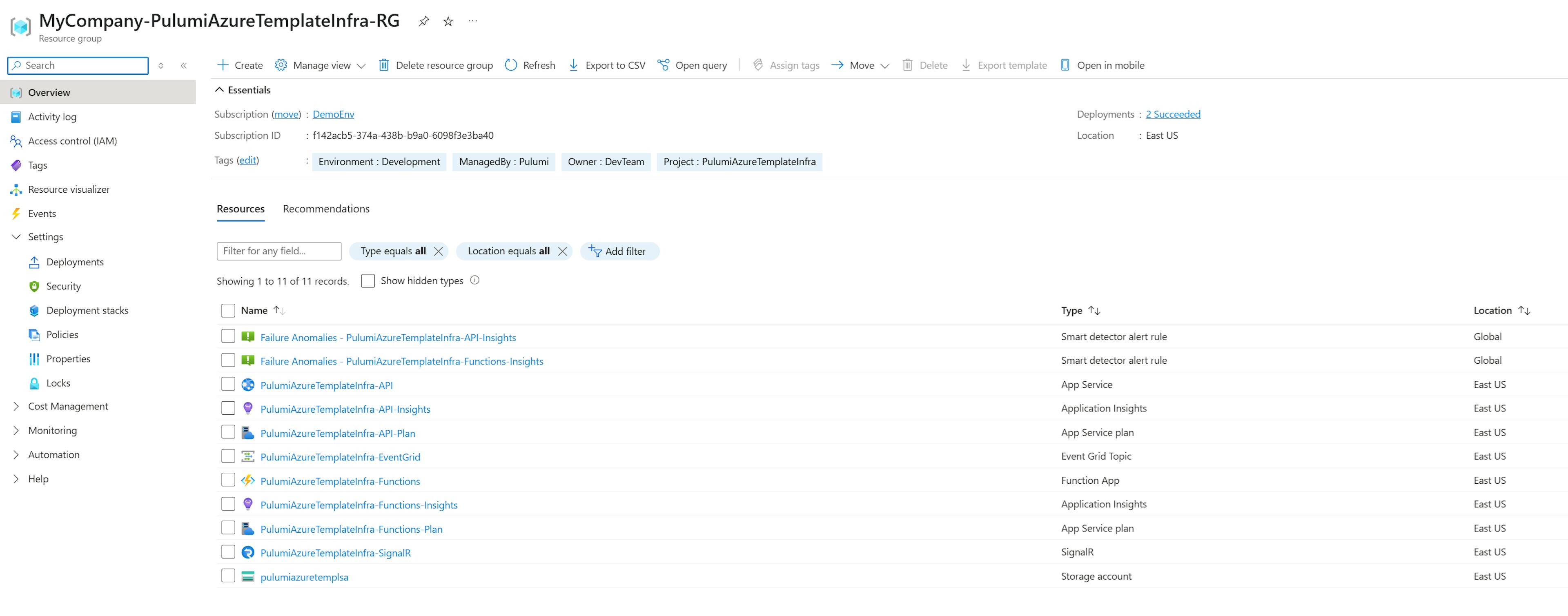Enable the Show hidden types checkbox
The height and width of the screenshot is (616, 1568).
click(x=367, y=280)
